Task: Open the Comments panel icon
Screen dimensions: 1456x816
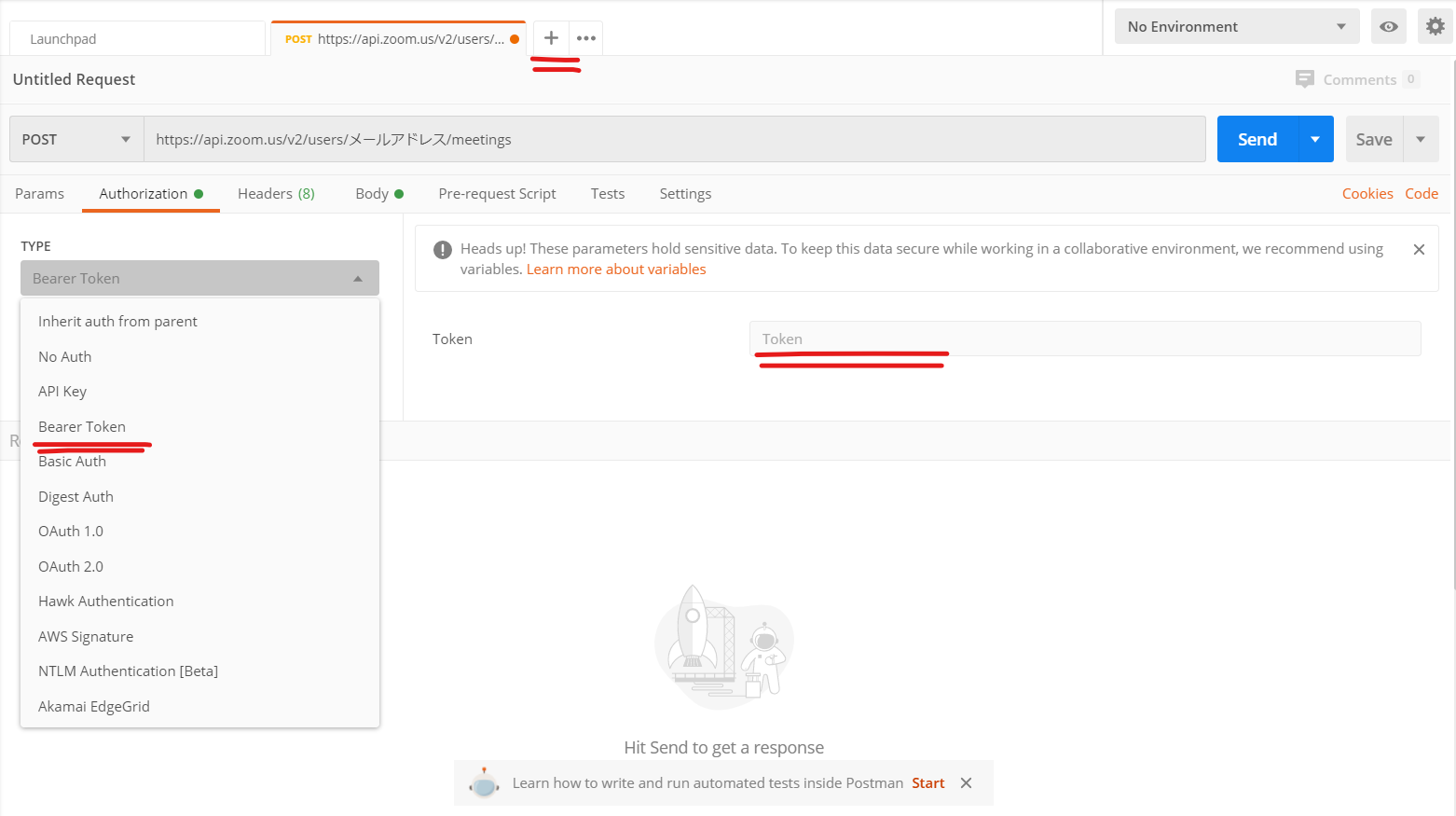Action: 1304,79
